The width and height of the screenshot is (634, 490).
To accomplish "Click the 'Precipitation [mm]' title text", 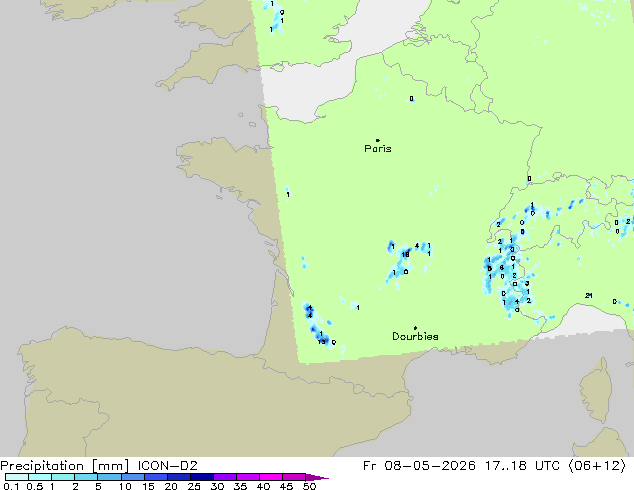I will pyautogui.click(x=65, y=466).
